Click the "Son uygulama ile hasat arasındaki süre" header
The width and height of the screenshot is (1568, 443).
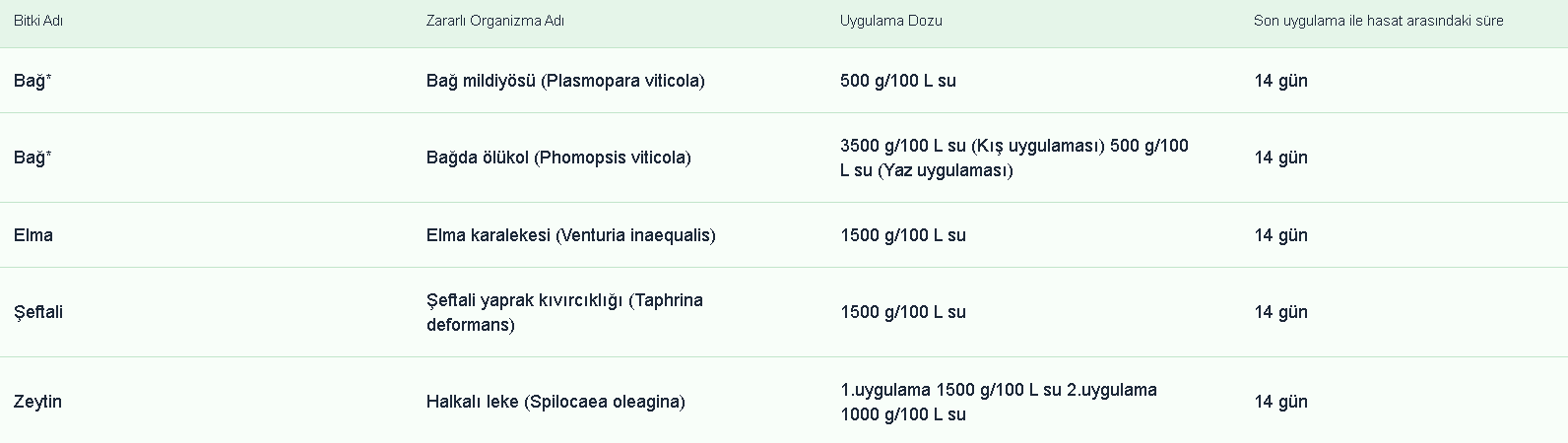tap(1378, 21)
